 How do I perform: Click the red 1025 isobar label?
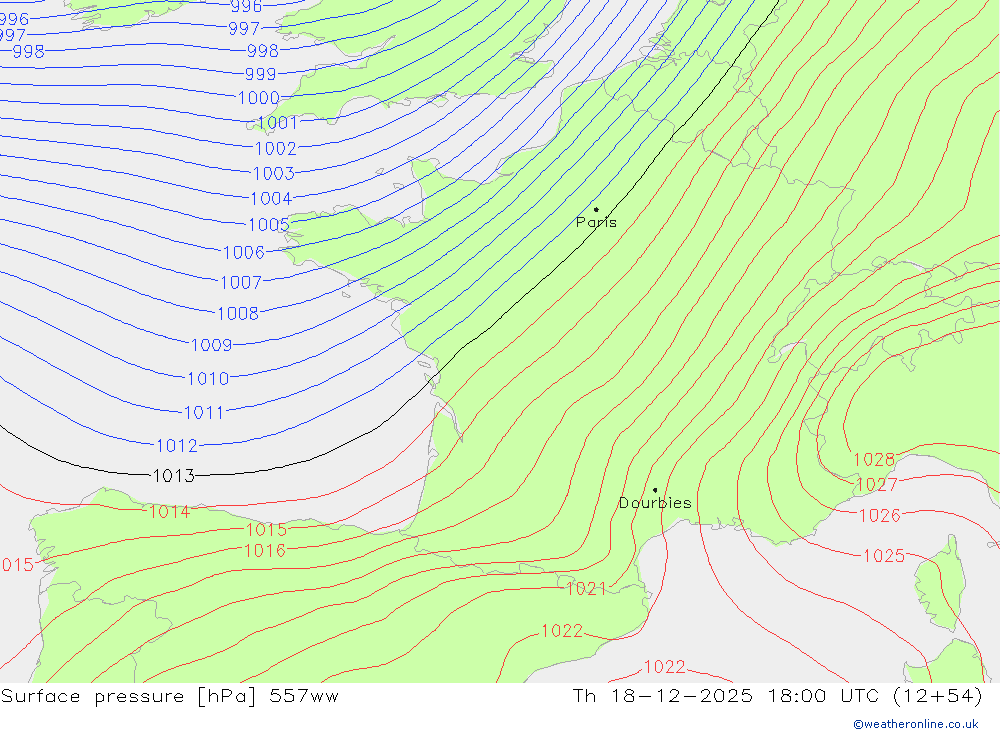point(884,556)
